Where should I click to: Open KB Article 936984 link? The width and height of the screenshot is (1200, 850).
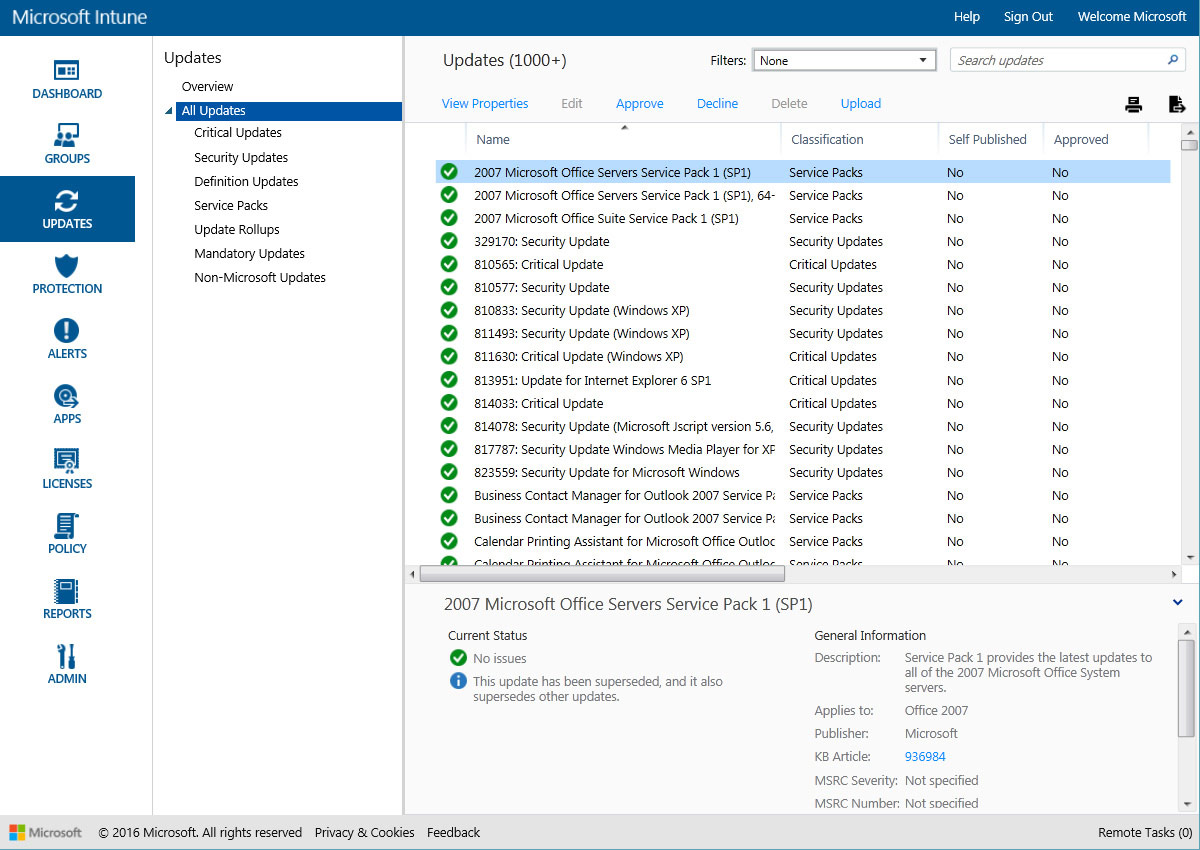(925, 757)
